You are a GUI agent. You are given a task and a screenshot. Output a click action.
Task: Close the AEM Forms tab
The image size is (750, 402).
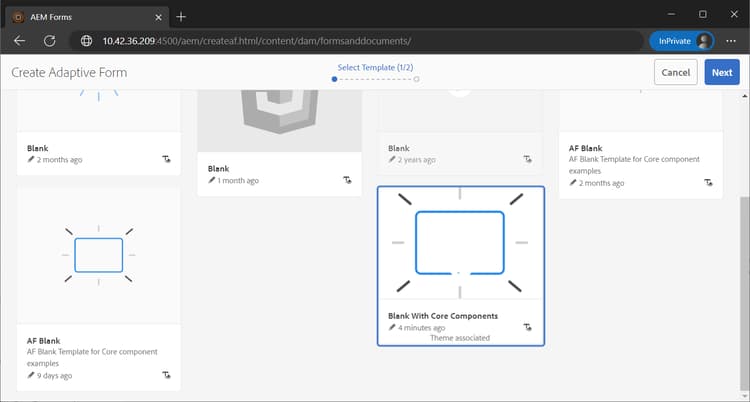click(158, 17)
